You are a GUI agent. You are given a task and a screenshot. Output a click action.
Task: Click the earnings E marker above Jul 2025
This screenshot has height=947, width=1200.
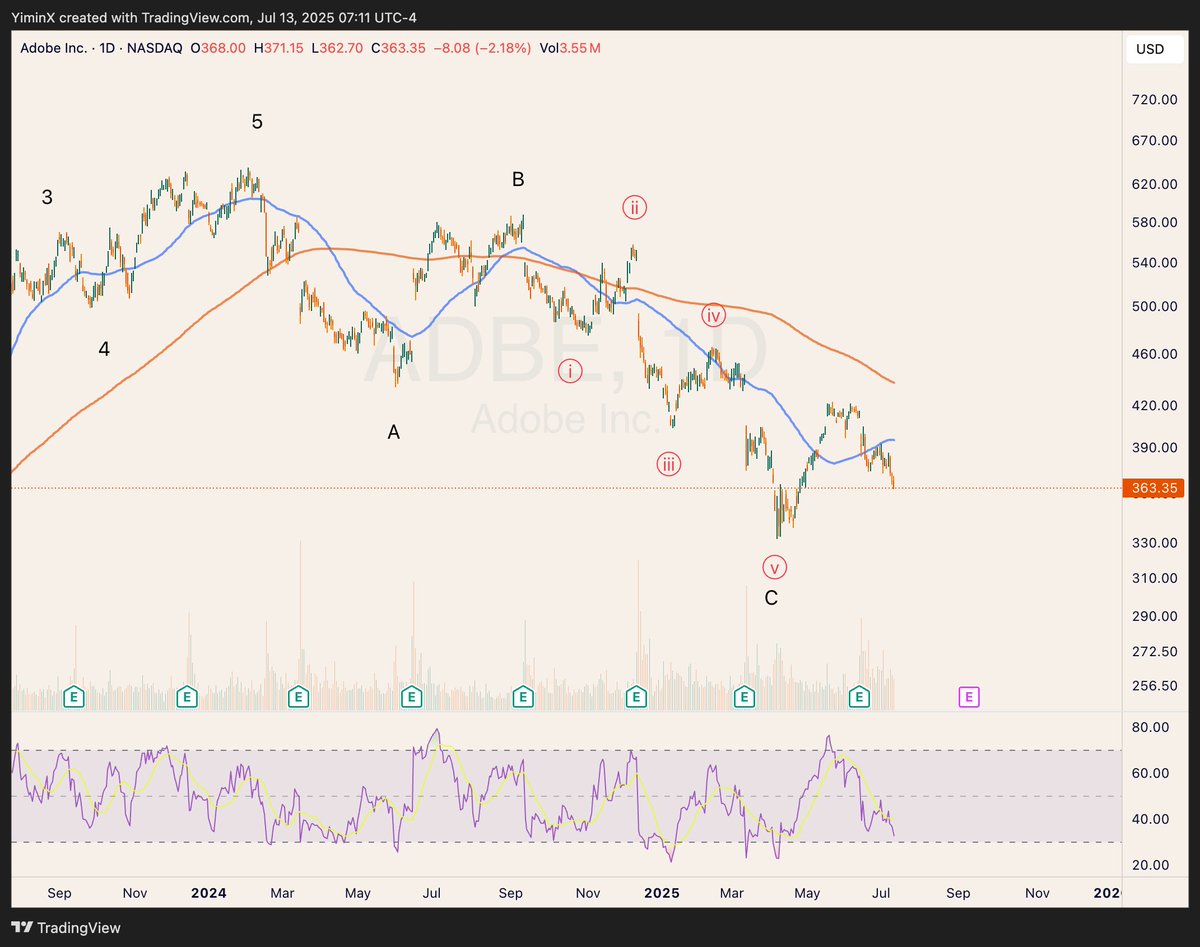[858, 696]
